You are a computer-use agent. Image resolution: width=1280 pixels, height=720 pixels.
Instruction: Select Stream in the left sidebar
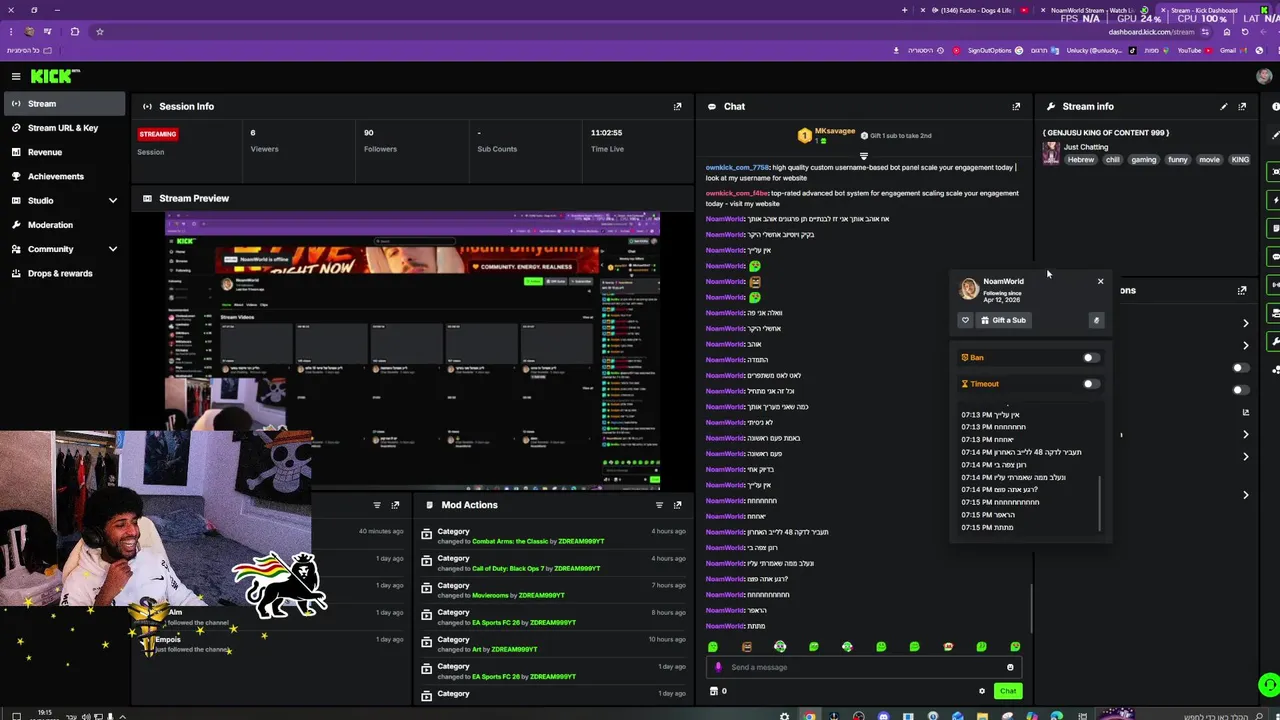pos(64,104)
